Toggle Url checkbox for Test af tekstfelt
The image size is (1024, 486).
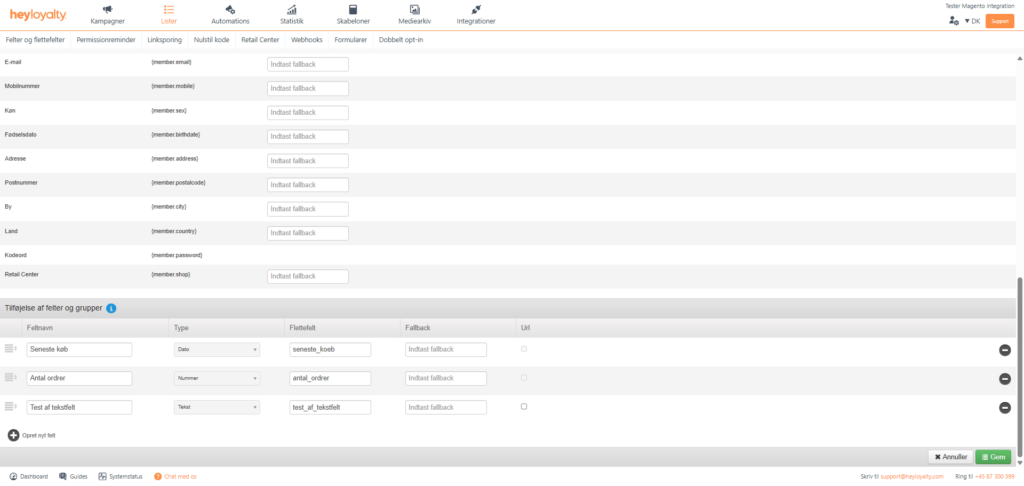tap(524, 407)
